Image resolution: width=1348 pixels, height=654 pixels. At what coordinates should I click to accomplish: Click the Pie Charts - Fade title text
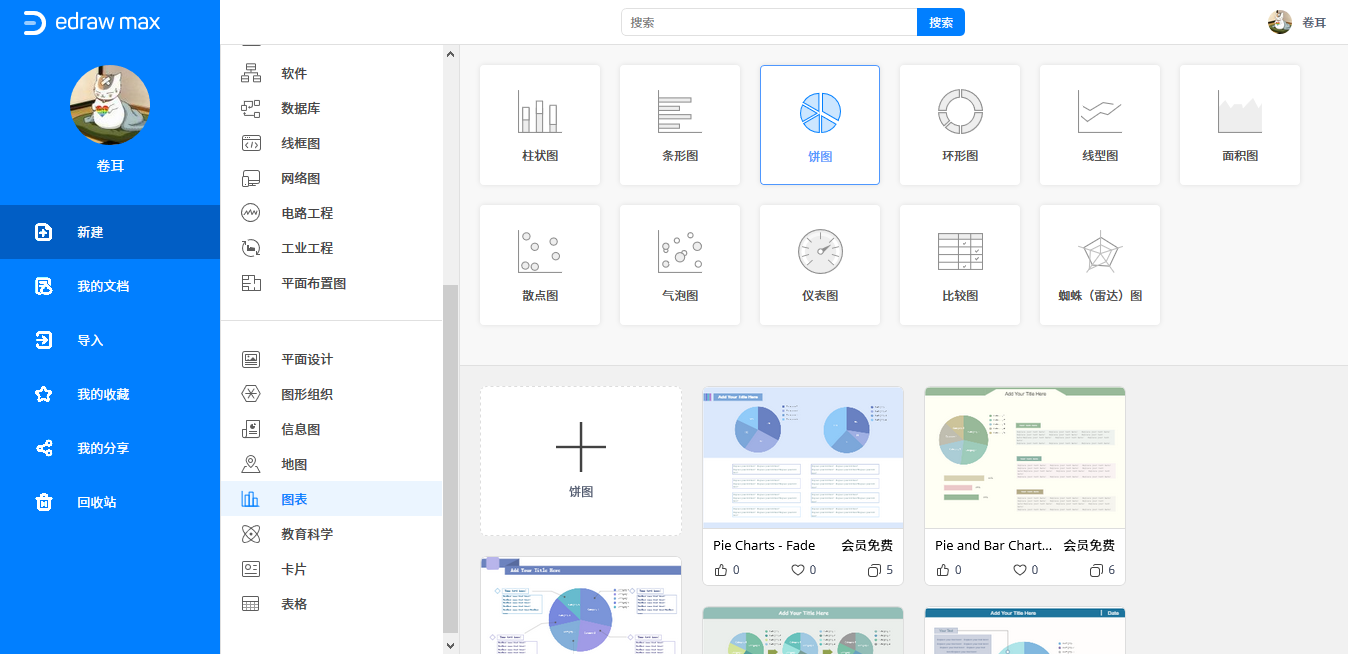pos(764,545)
